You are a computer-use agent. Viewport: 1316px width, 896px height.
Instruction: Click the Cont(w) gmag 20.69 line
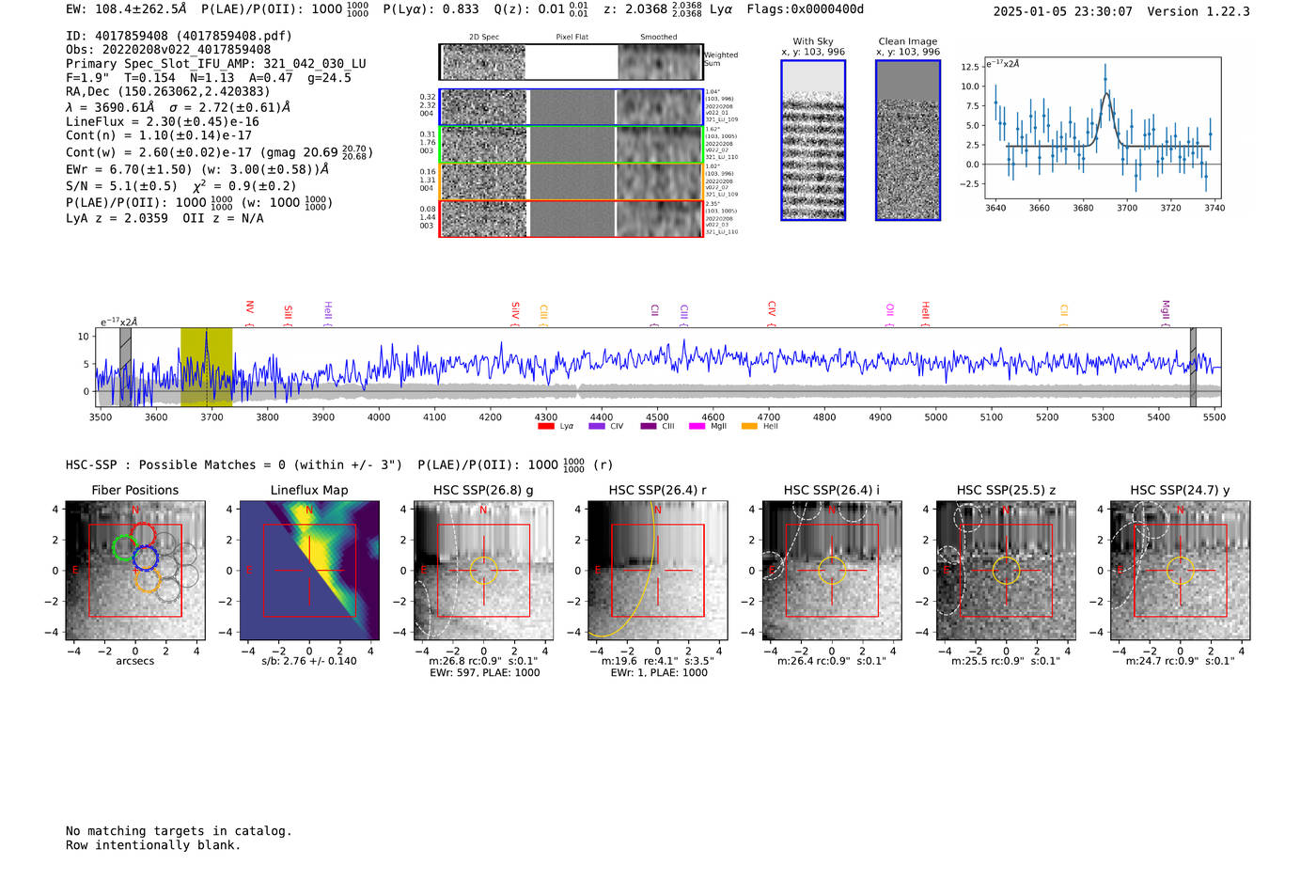tap(219, 151)
